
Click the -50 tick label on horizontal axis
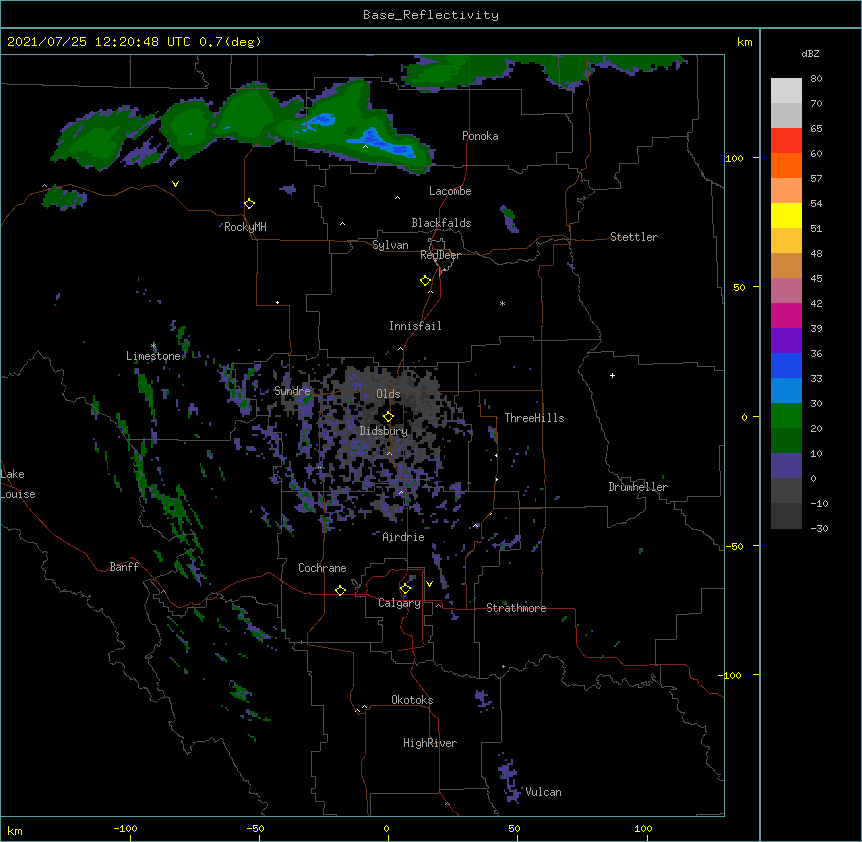(x=255, y=828)
